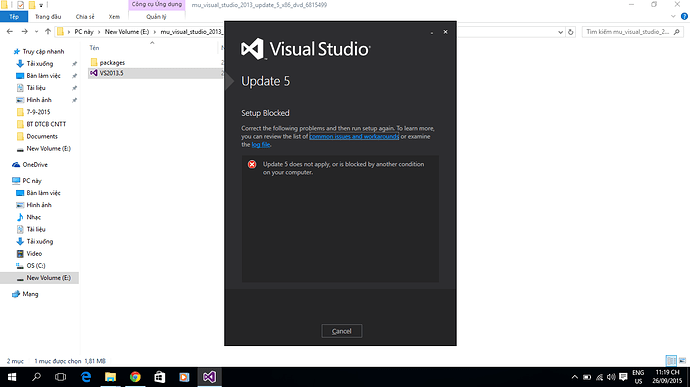Image resolution: width=690 pixels, height=387 pixels.
Task: Open 7-9-2015 folder in sidebar
Action: 38,112
